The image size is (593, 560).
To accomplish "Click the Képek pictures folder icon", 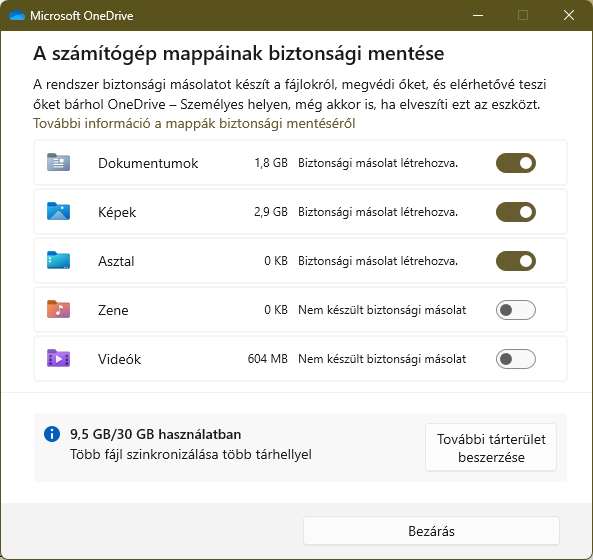I will click(58, 211).
